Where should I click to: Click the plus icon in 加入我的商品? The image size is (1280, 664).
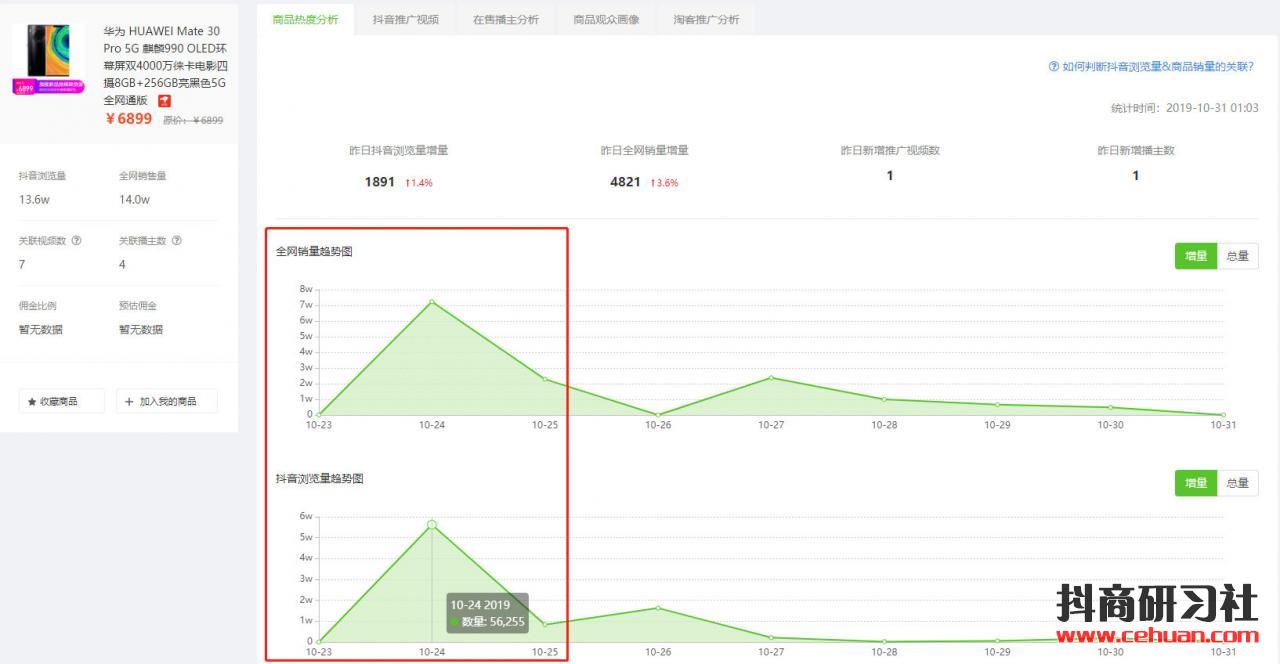click(x=129, y=401)
